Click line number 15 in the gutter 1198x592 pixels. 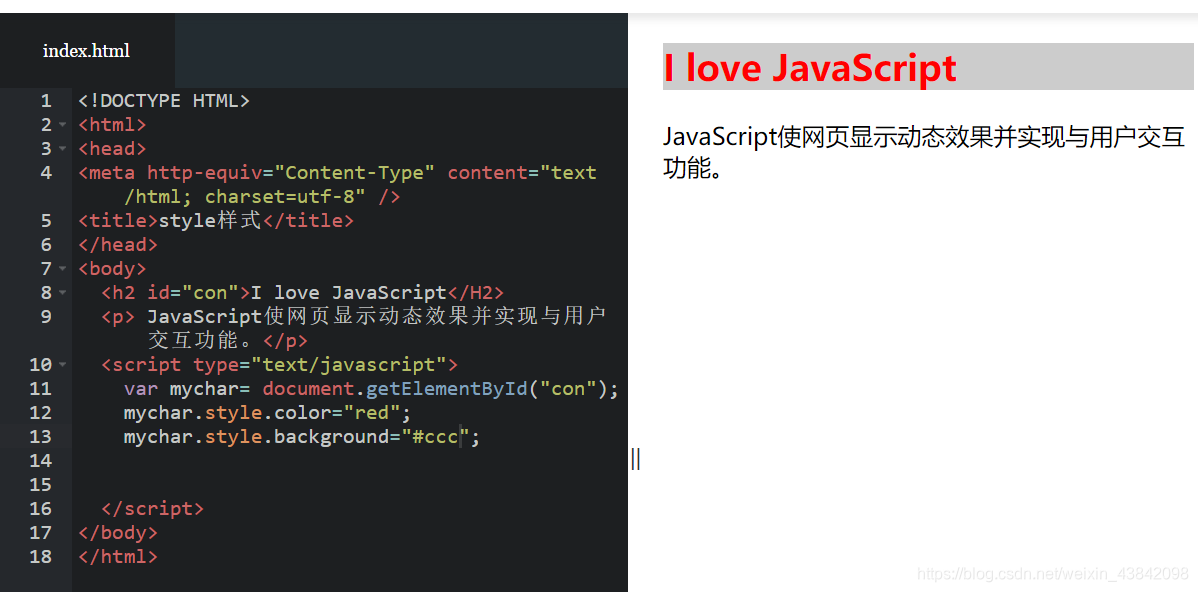click(x=40, y=484)
